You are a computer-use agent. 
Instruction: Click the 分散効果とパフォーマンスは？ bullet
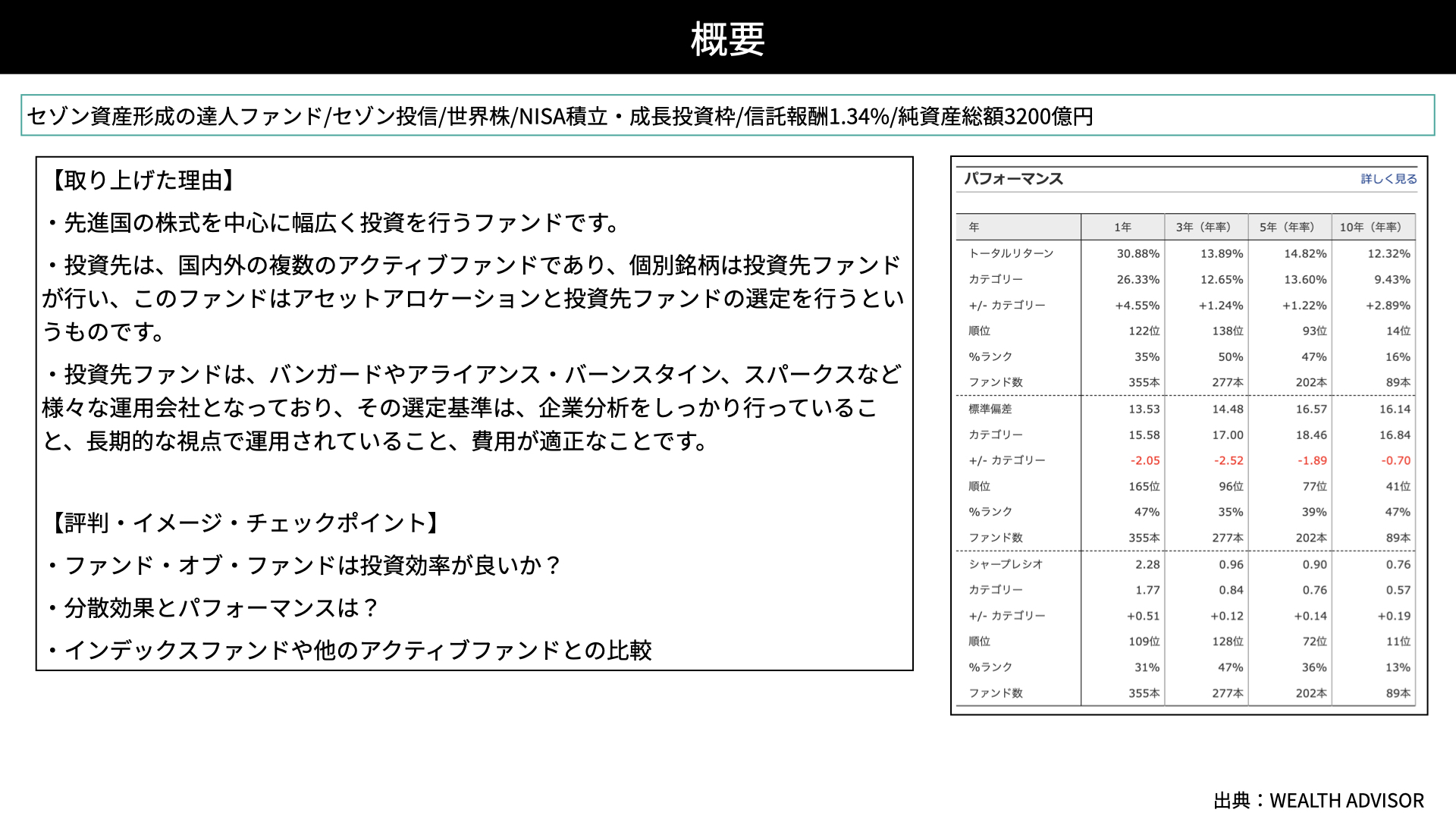click(x=212, y=607)
